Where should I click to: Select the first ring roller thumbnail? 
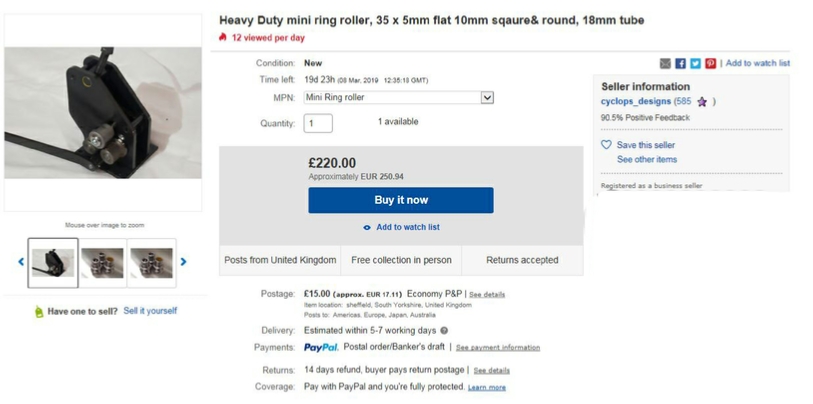click(53, 262)
